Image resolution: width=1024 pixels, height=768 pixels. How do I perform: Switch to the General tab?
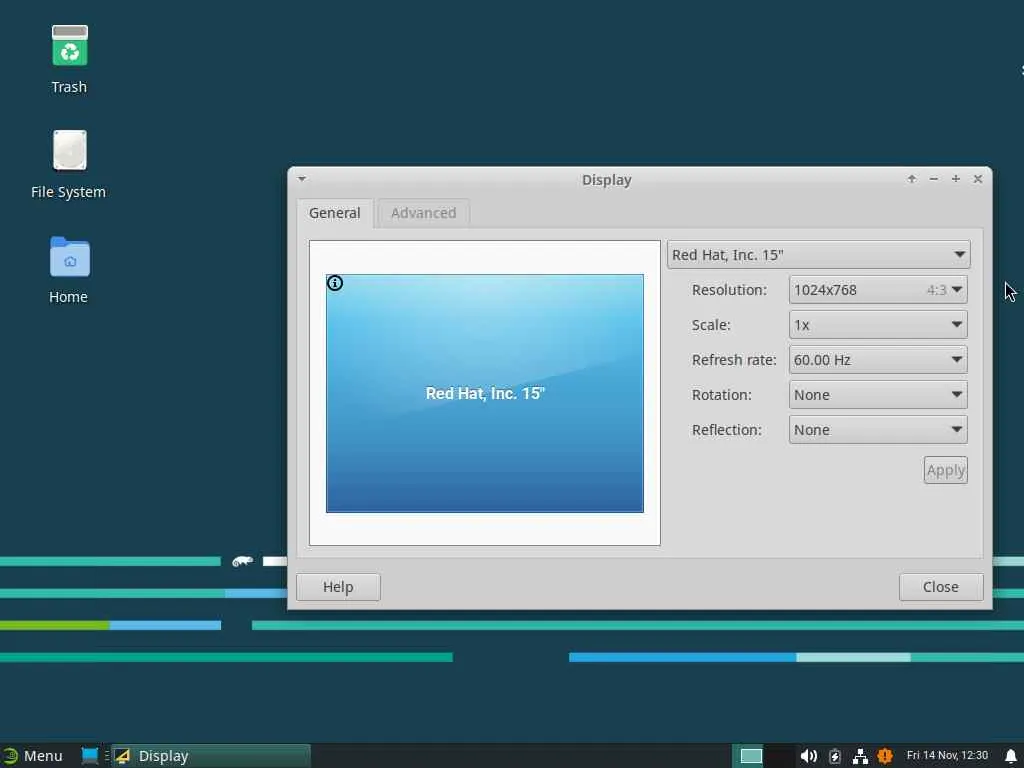[x=334, y=213]
